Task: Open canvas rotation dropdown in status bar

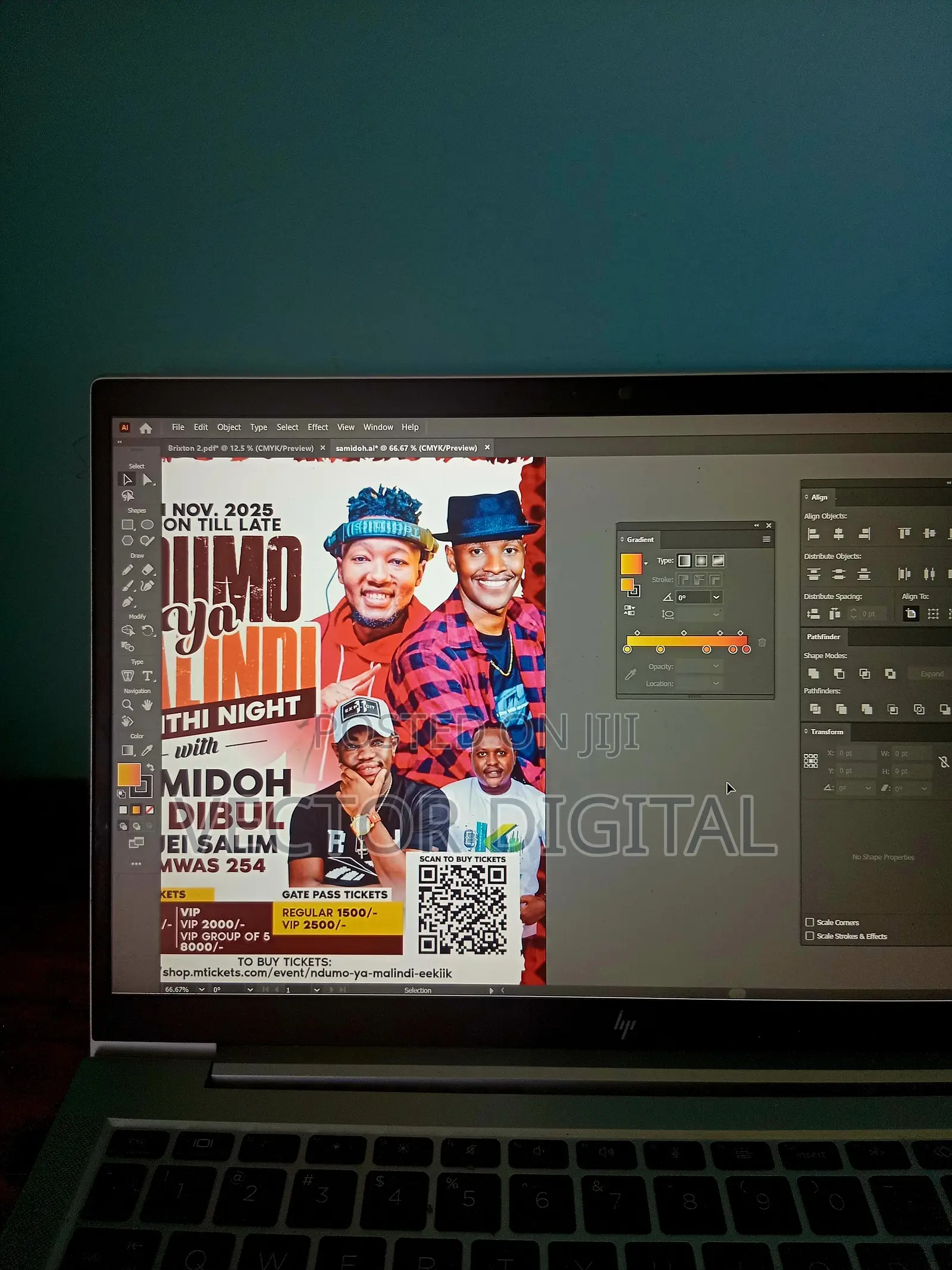Action: (x=250, y=990)
